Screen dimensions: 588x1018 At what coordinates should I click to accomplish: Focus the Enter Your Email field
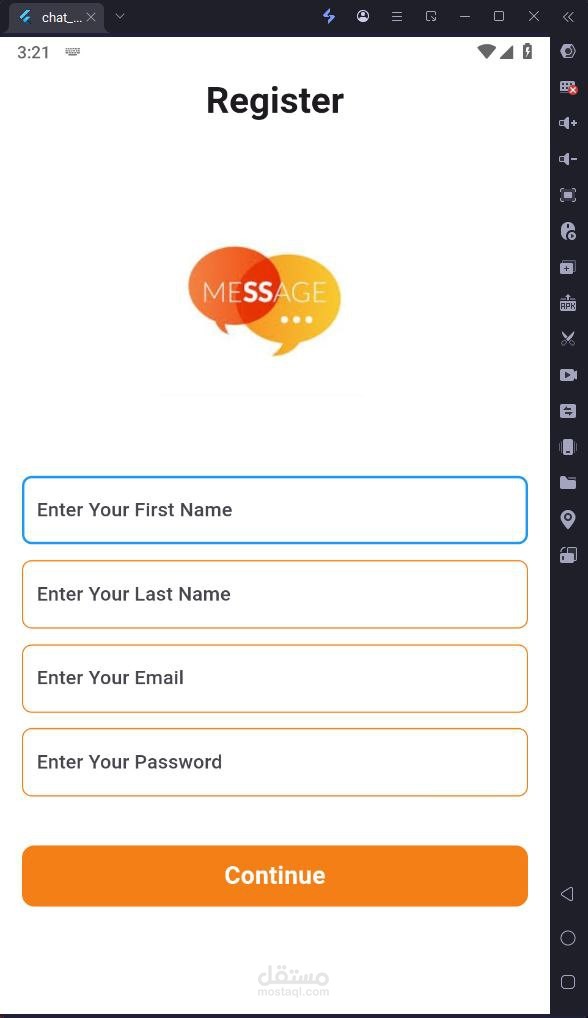275,678
